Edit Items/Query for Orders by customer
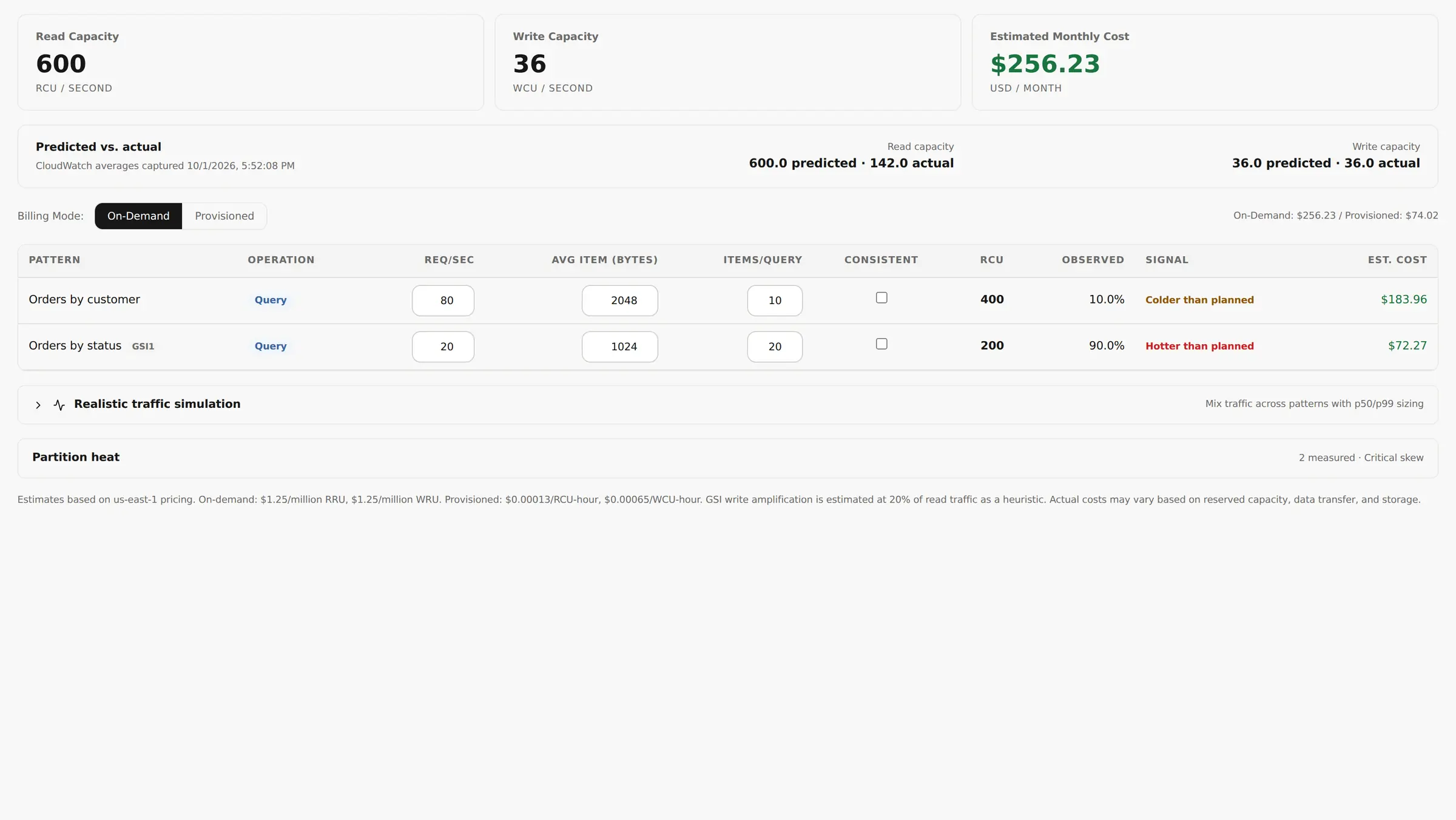Viewport: 1456px width, 820px height. [x=775, y=300]
